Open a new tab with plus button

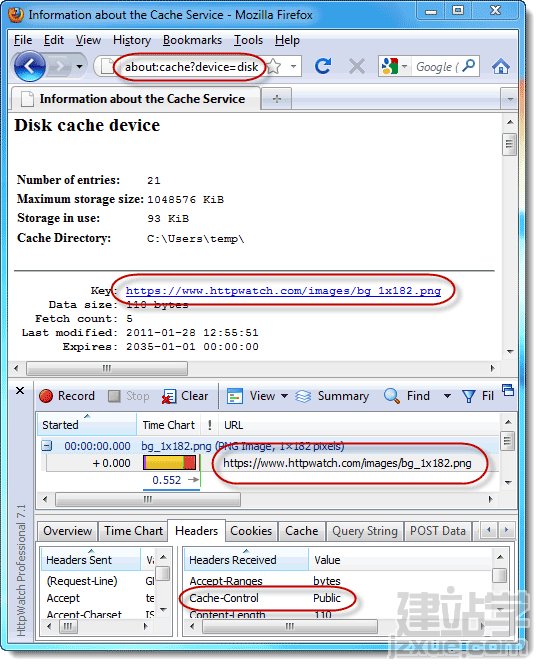(x=276, y=99)
